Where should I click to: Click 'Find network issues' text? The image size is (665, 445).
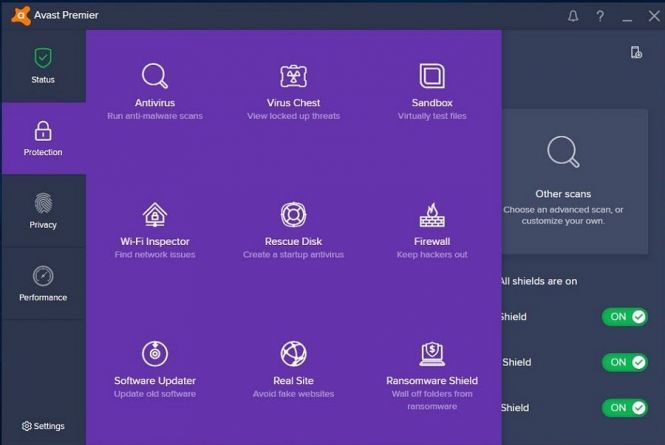(x=155, y=255)
